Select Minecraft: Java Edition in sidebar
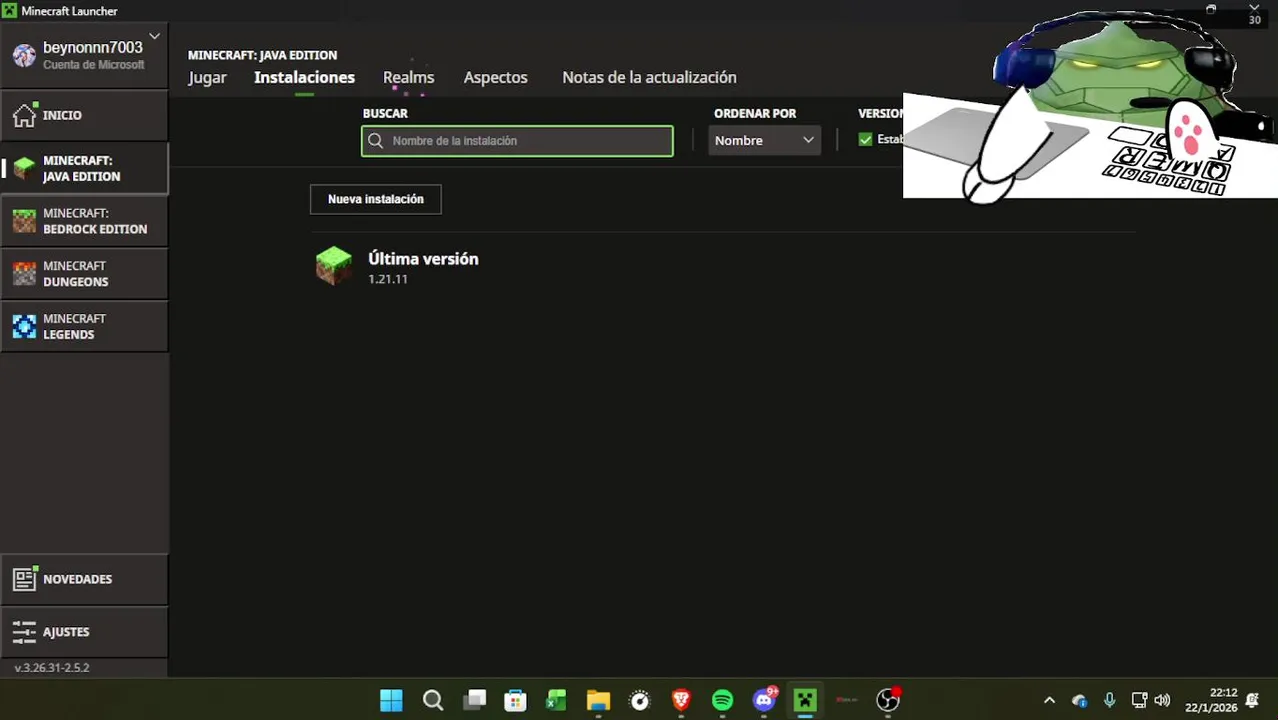This screenshot has height=720, width=1278. 84,168
